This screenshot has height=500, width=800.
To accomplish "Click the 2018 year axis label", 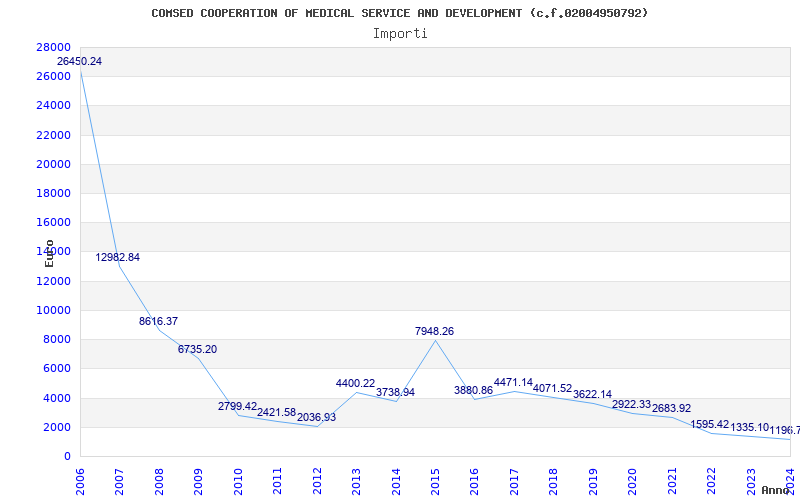I will coord(554,482).
